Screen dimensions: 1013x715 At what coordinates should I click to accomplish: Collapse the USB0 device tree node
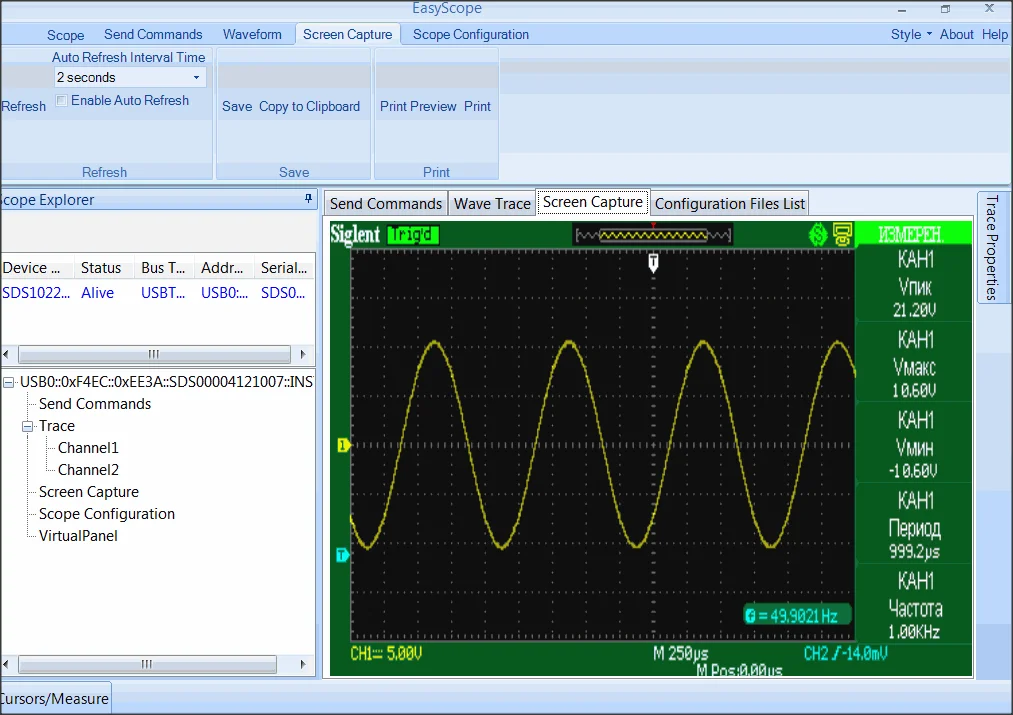pos(9,382)
